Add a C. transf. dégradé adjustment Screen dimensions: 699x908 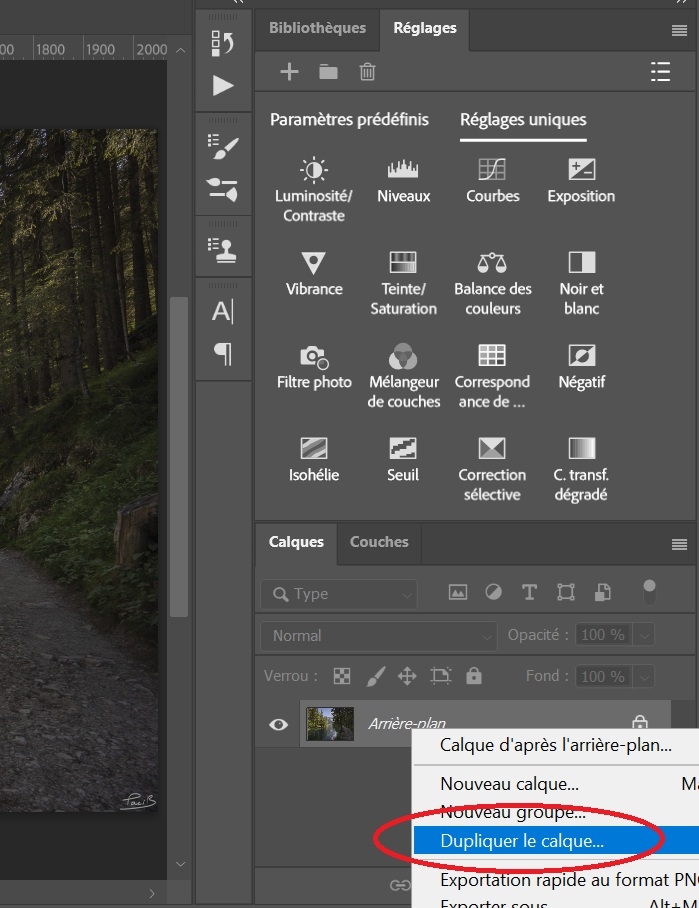581,470
